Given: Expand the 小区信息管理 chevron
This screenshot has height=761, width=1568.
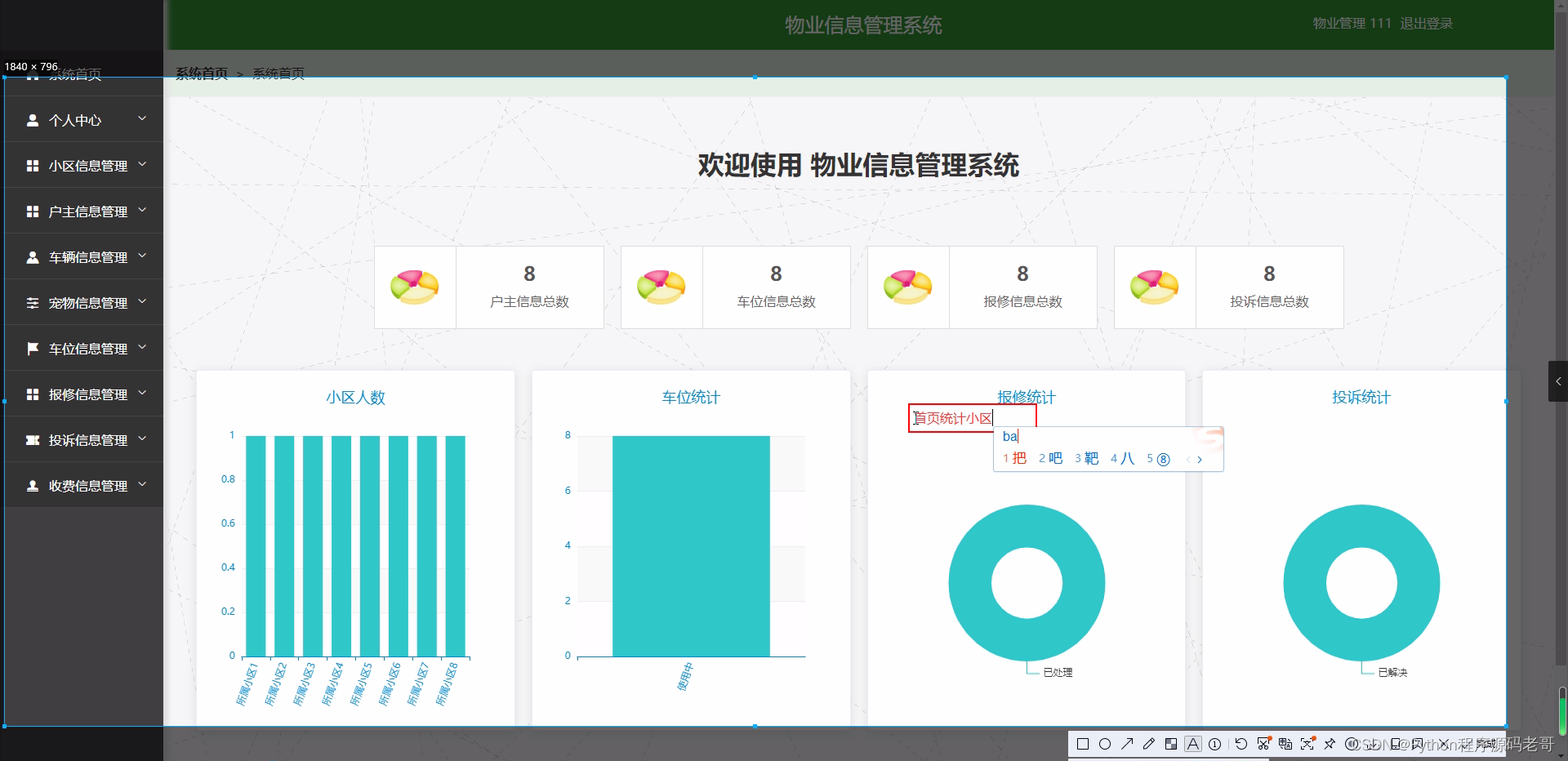Looking at the screenshot, I should coord(142,165).
